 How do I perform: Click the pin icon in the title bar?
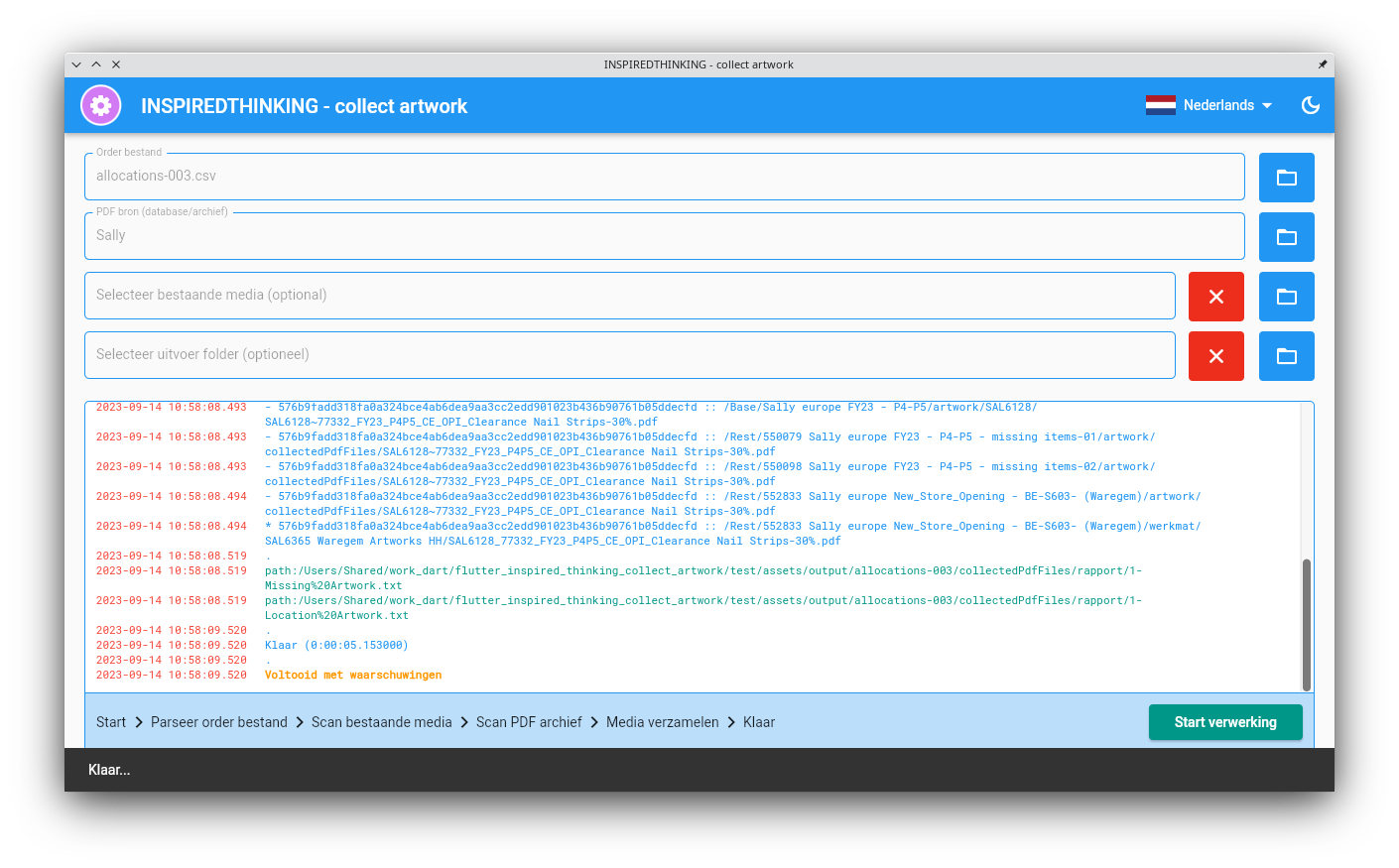click(x=1322, y=64)
